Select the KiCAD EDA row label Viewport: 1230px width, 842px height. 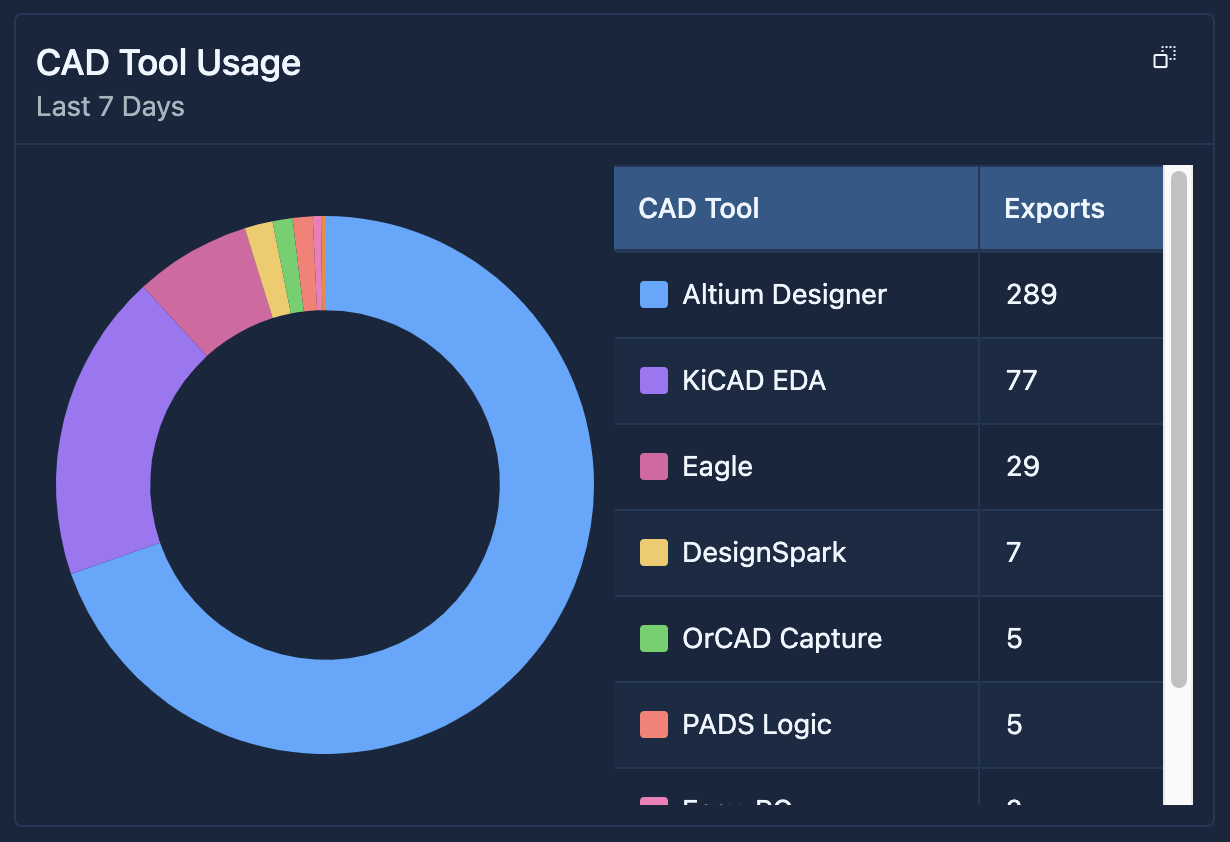[x=754, y=380]
